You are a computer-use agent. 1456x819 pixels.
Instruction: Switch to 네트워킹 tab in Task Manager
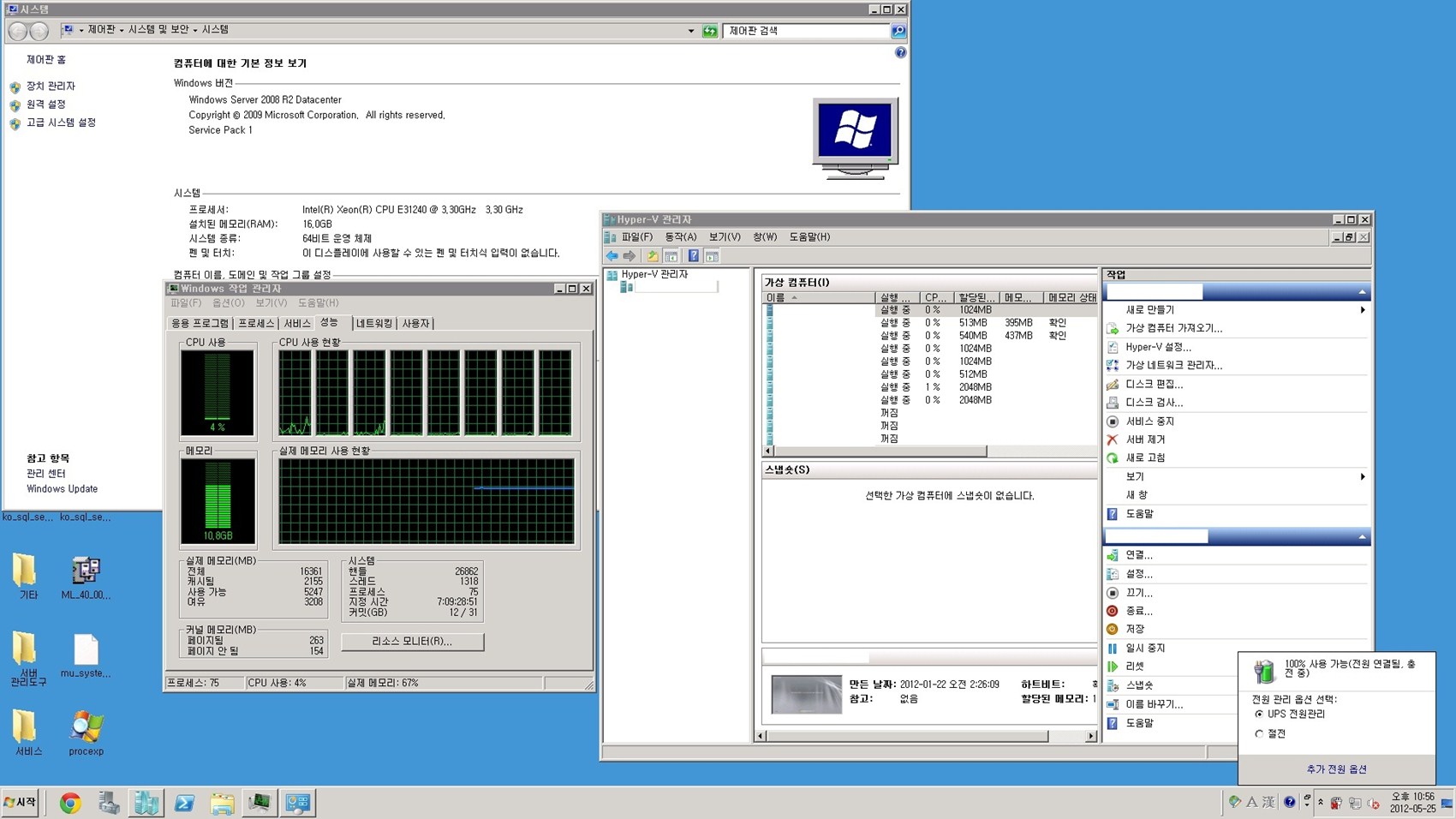tap(373, 323)
